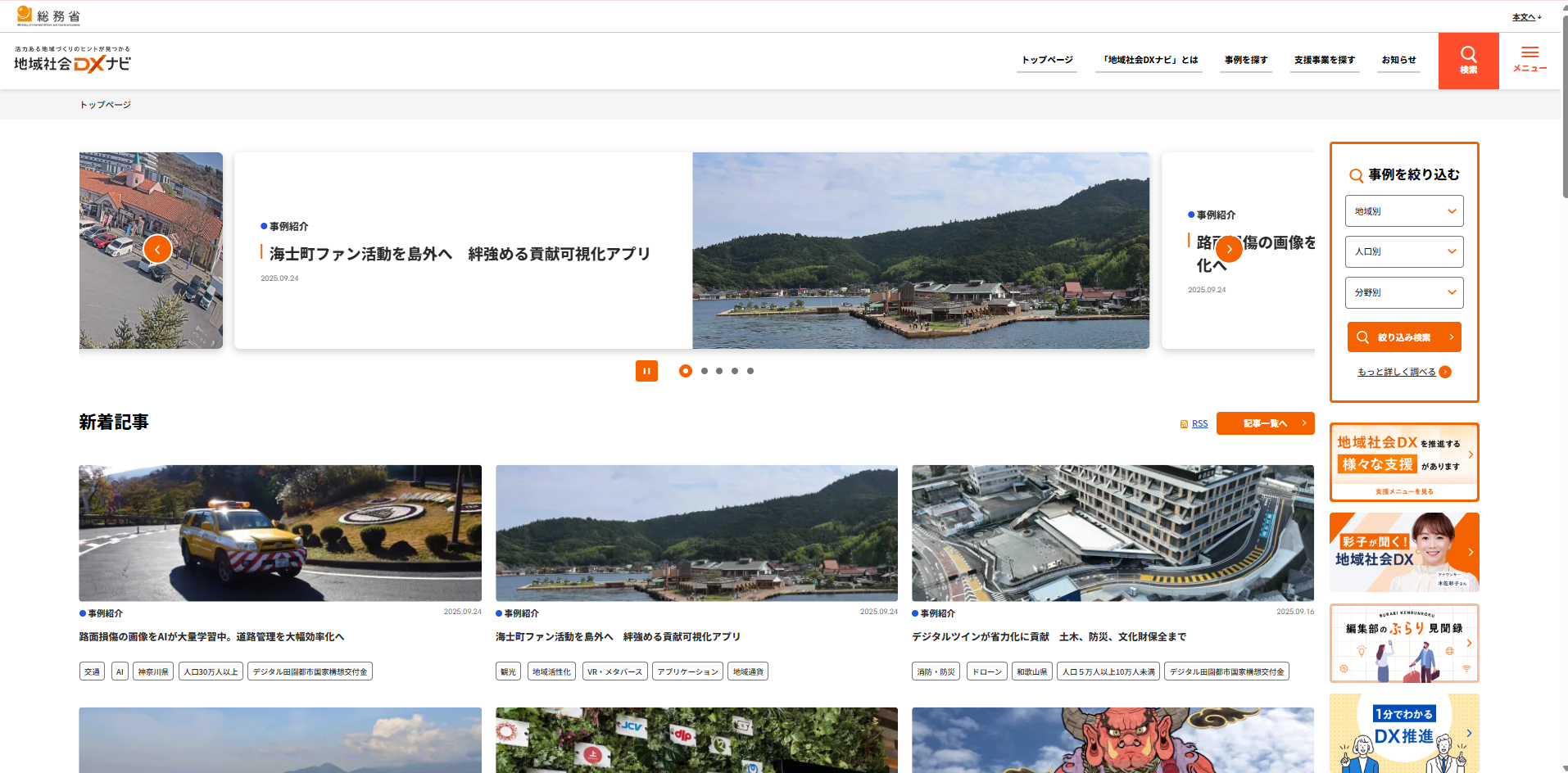Click the RSS feed icon link

click(1185, 424)
